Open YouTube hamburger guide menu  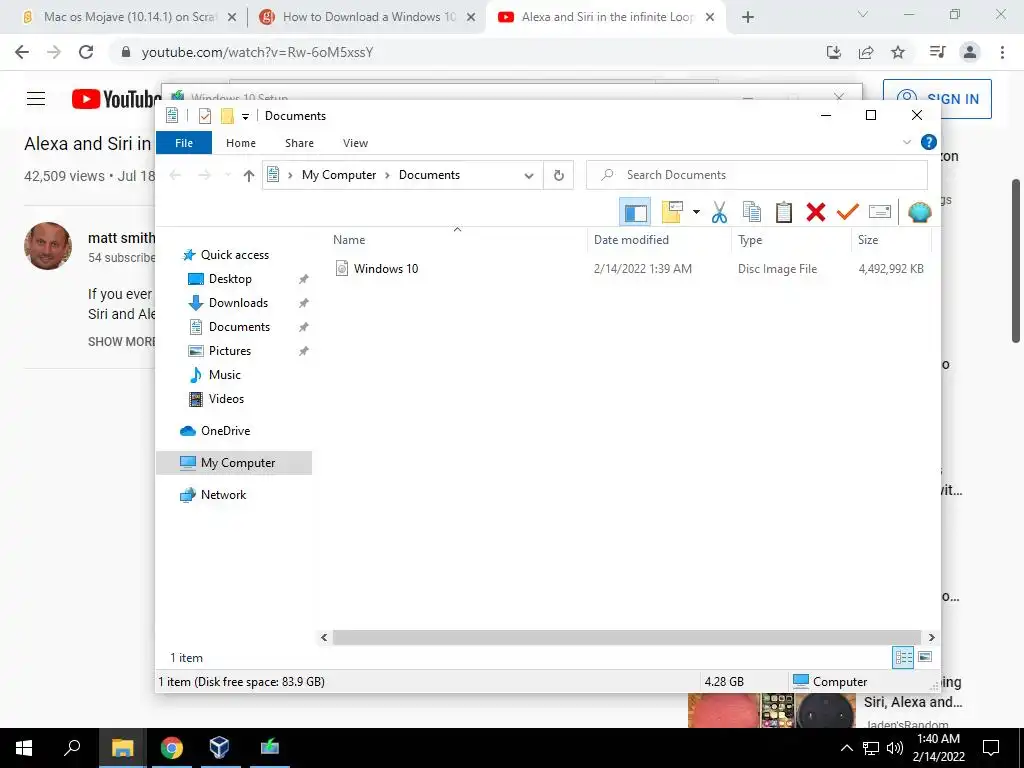[x=36, y=99]
